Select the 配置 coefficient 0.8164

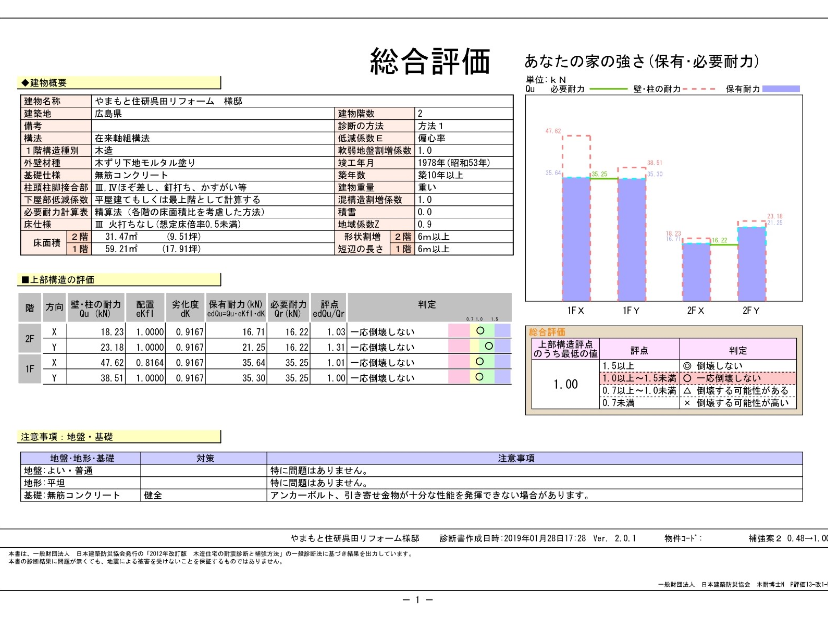[x=150, y=362]
